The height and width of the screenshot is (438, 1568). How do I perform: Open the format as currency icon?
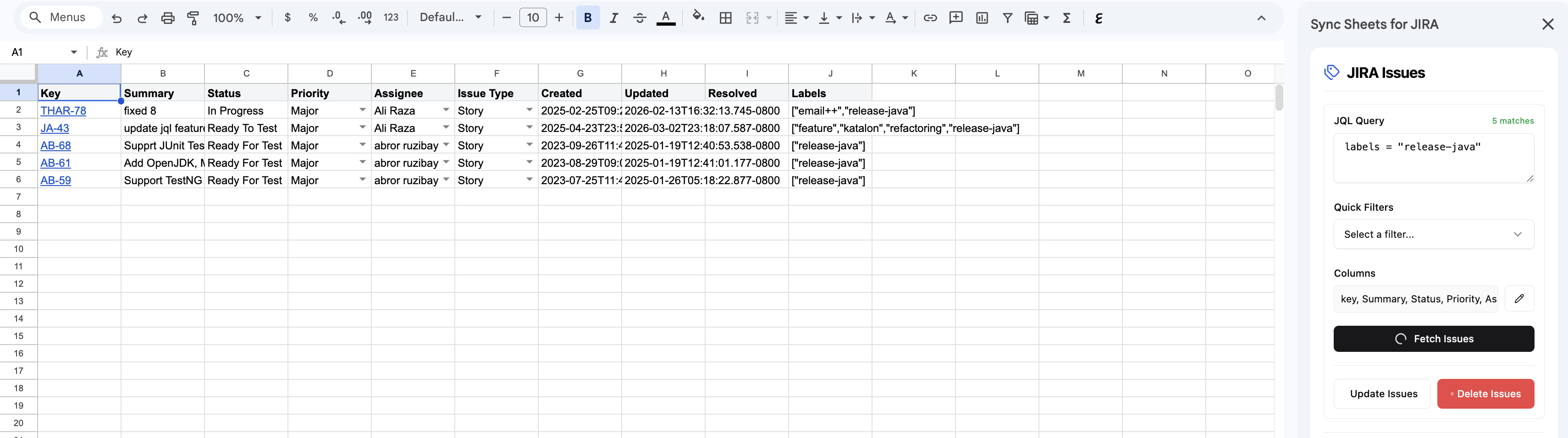pyautogui.click(x=287, y=18)
